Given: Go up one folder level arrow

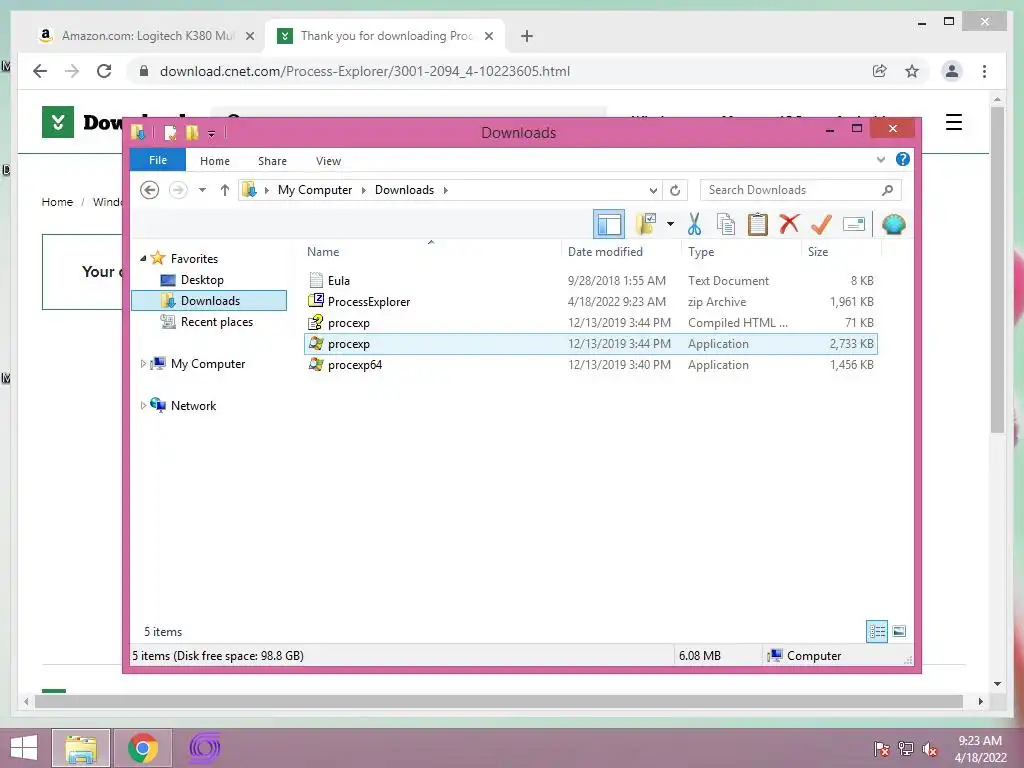Looking at the screenshot, I should [x=225, y=190].
